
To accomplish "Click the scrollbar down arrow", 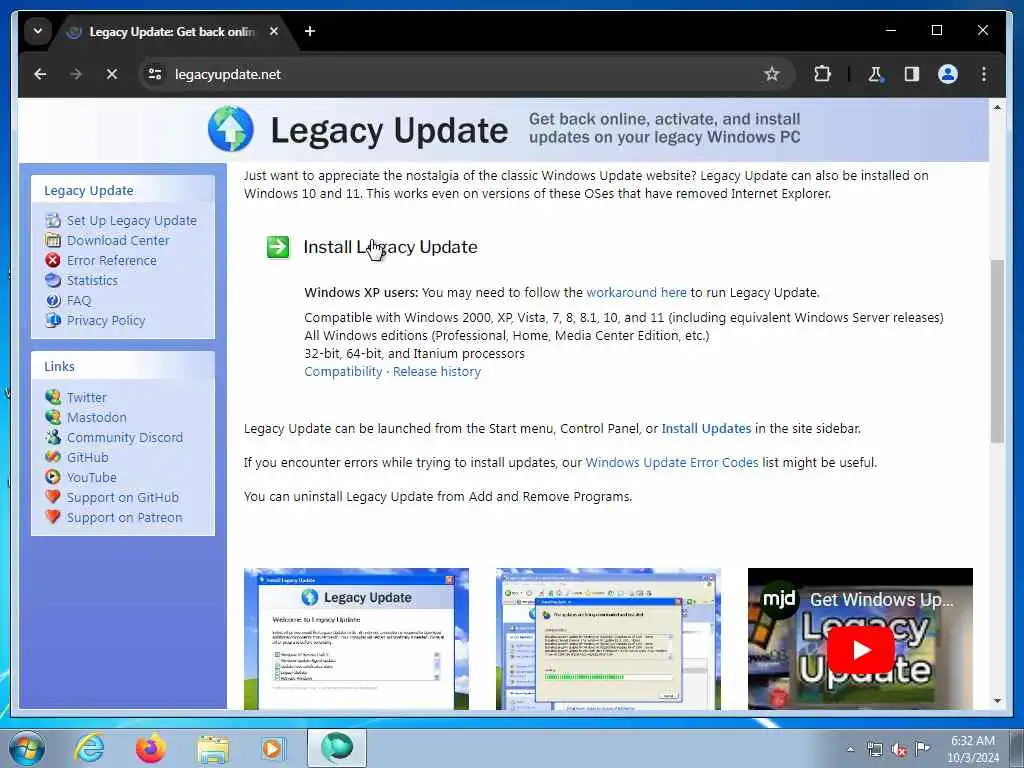I will click(997, 701).
